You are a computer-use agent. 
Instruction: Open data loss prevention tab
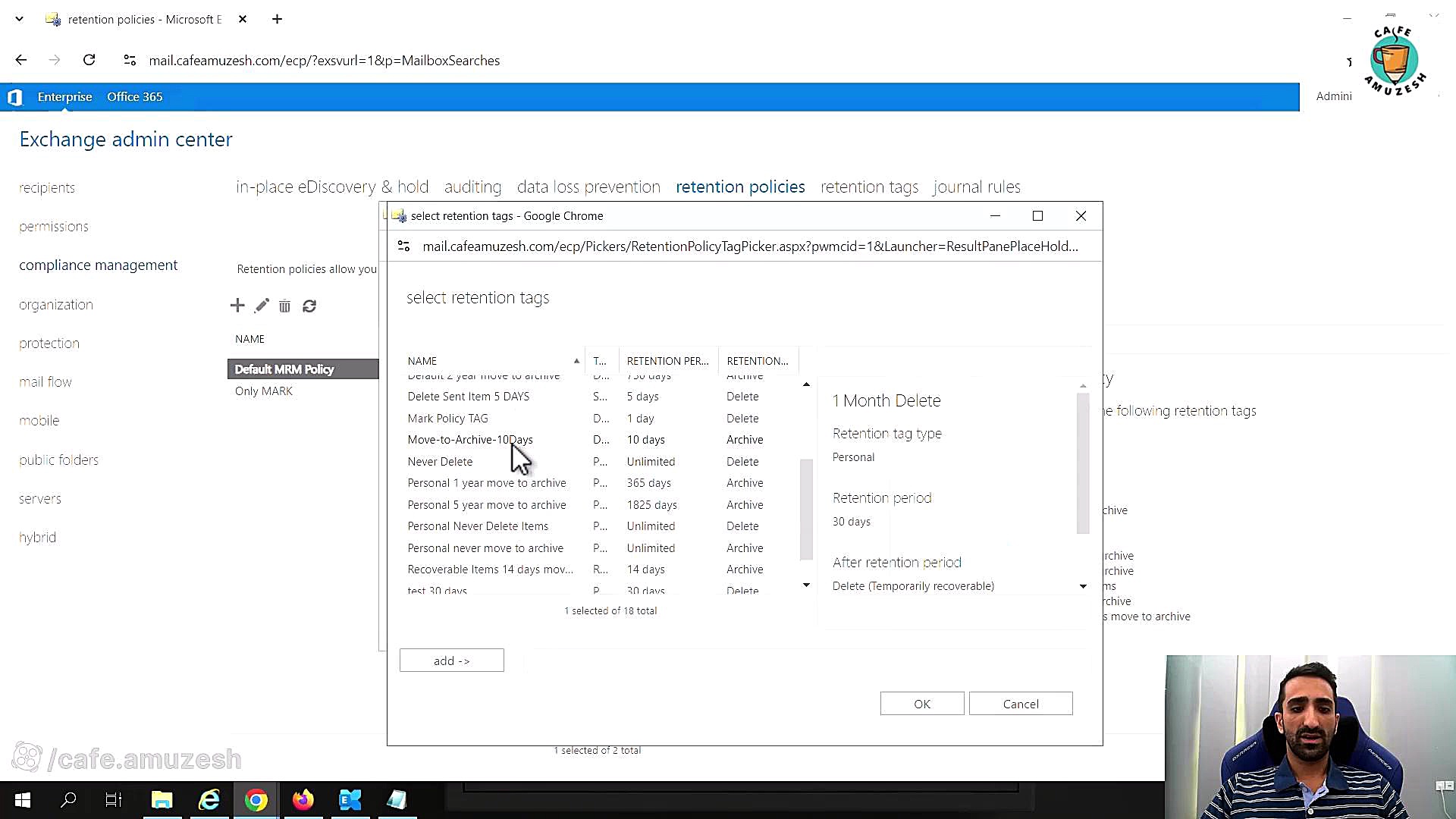(588, 187)
